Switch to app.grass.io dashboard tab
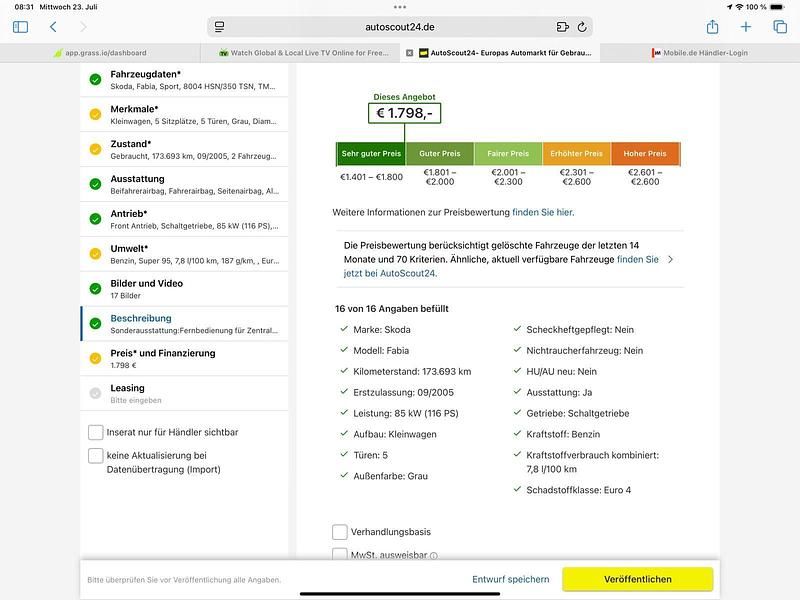Image resolution: width=800 pixels, height=600 pixels. (x=100, y=53)
